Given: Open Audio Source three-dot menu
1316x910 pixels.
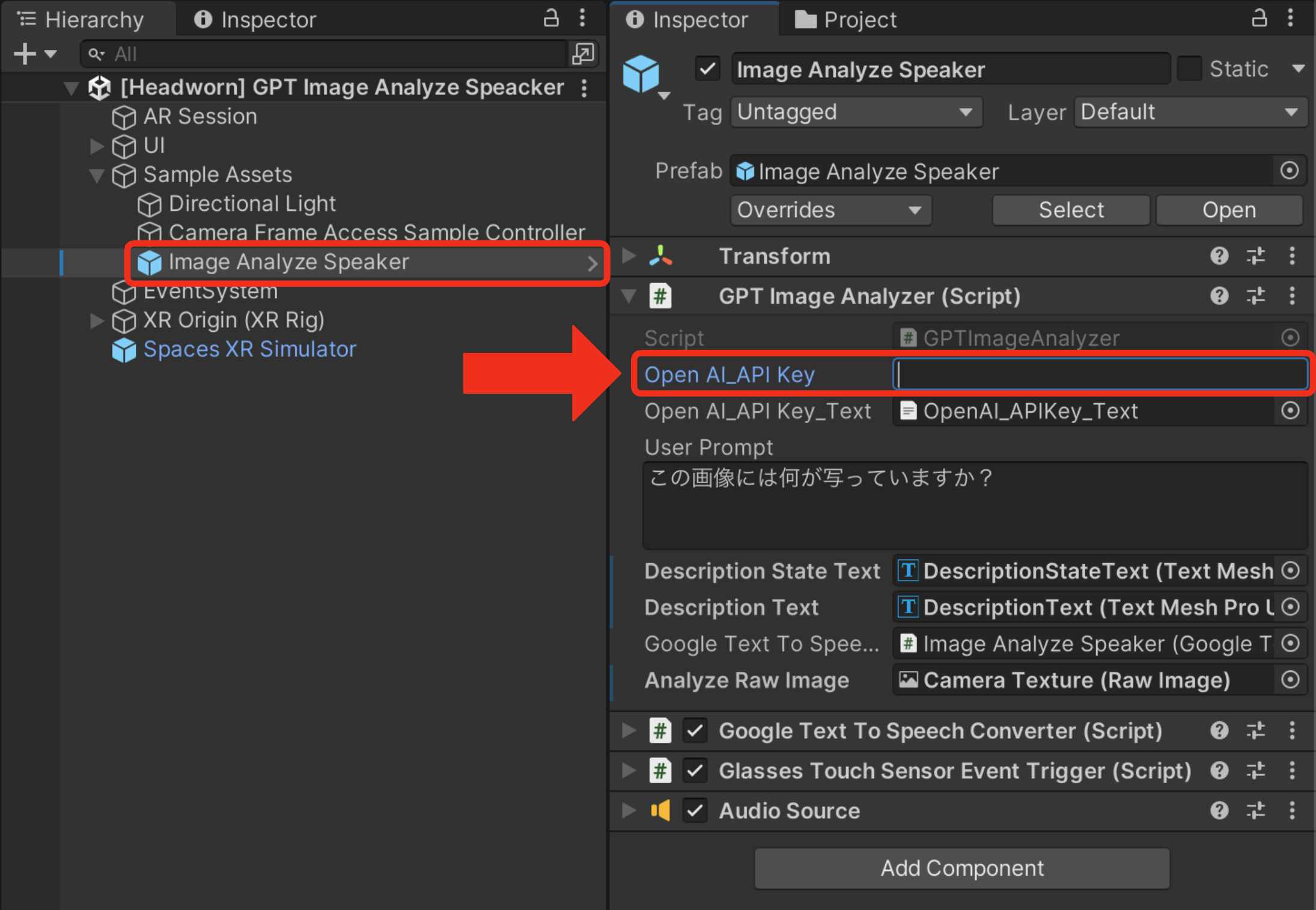Looking at the screenshot, I should coord(1292,811).
